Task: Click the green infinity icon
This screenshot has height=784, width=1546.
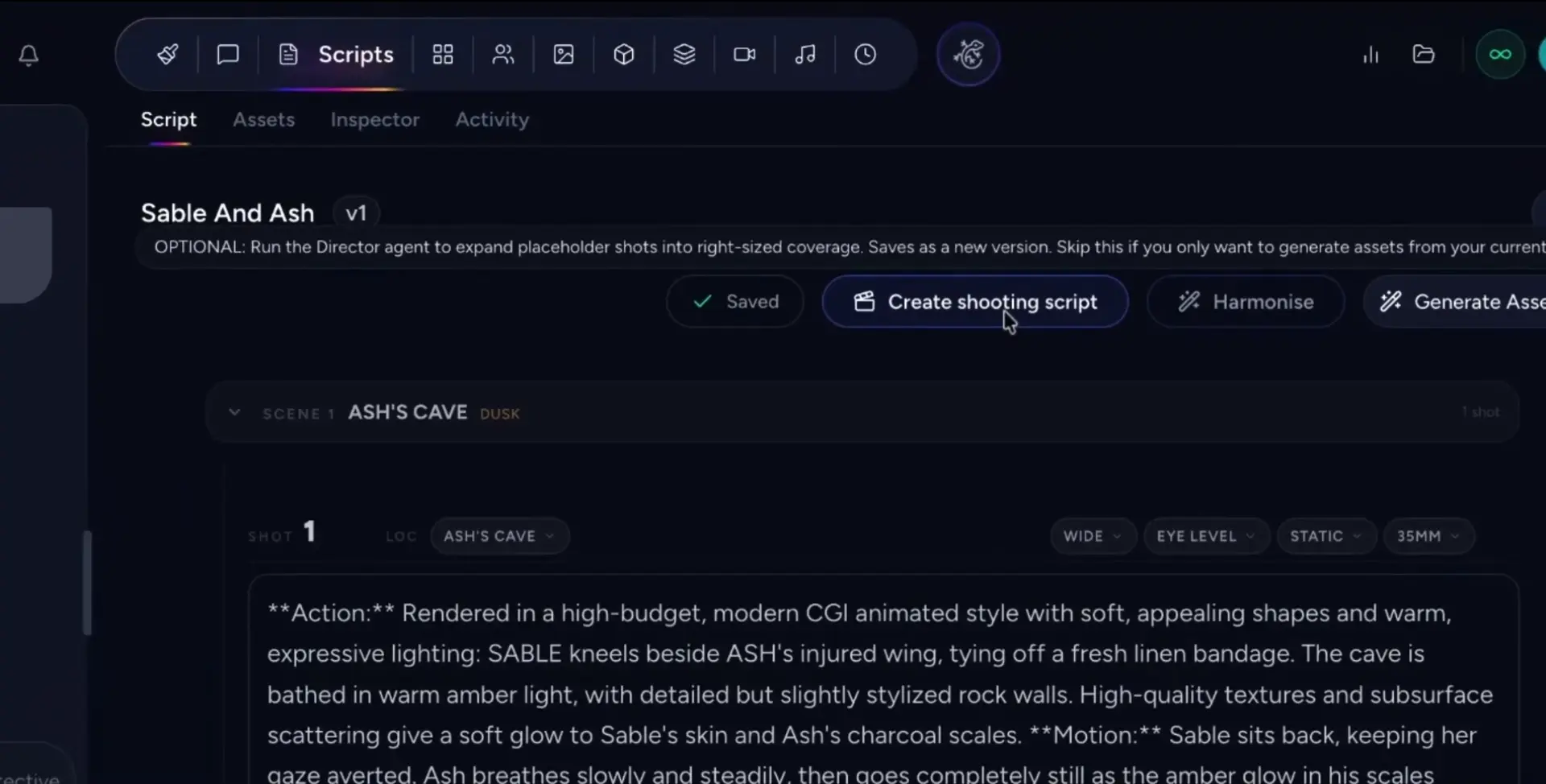Action: [1500, 55]
